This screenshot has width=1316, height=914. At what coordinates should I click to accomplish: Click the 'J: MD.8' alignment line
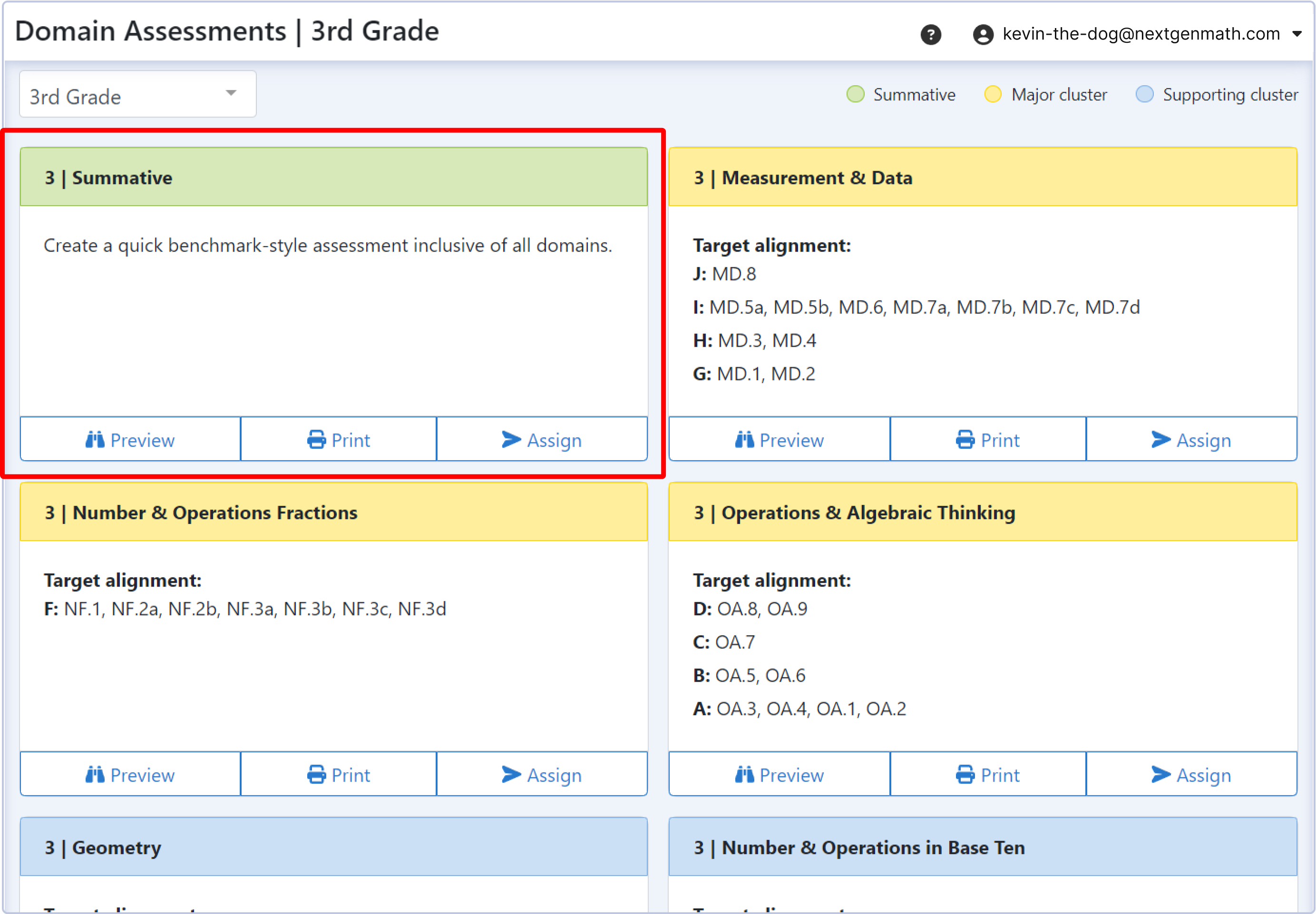tap(724, 274)
